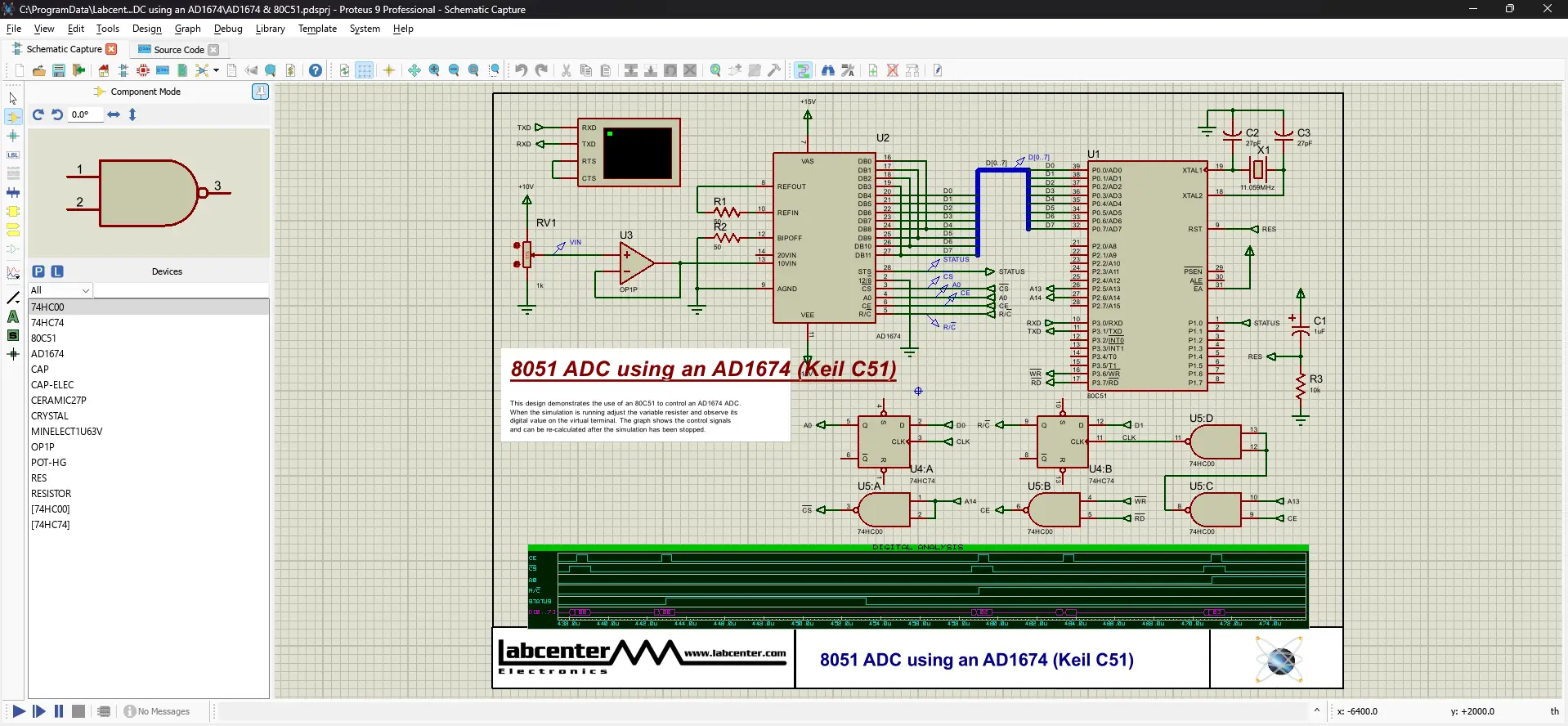Toggle Wire Autorouter mode
Screen dimensions: 1568x726
tap(804, 70)
